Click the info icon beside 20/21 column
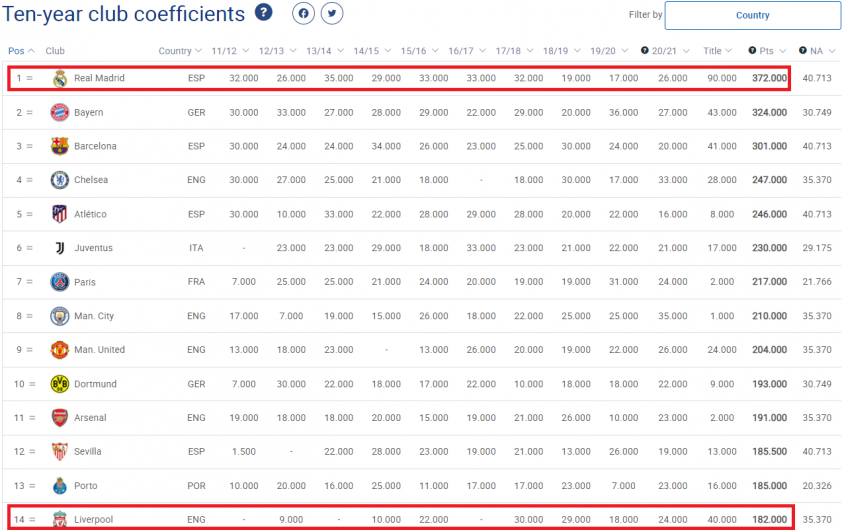Image resolution: width=842 pixels, height=530 pixels. click(644, 50)
